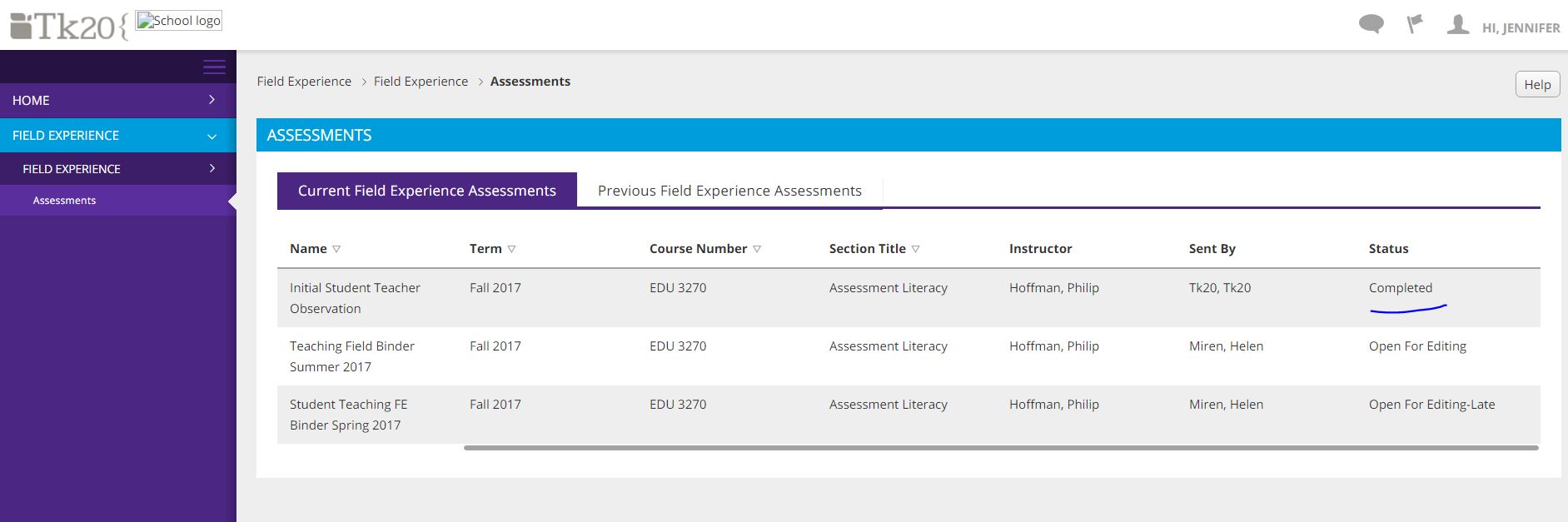This screenshot has height=522, width=1568.
Task: Select Current Field Experience Assessments tab
Action: click(x=426, y=191)
